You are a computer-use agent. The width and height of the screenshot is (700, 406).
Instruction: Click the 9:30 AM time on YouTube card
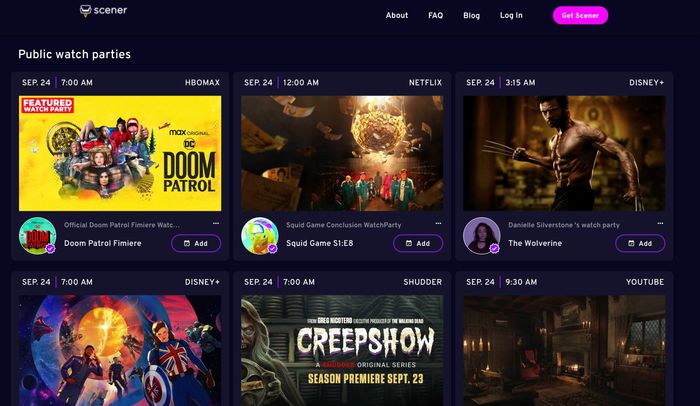(x=521, y=282)
